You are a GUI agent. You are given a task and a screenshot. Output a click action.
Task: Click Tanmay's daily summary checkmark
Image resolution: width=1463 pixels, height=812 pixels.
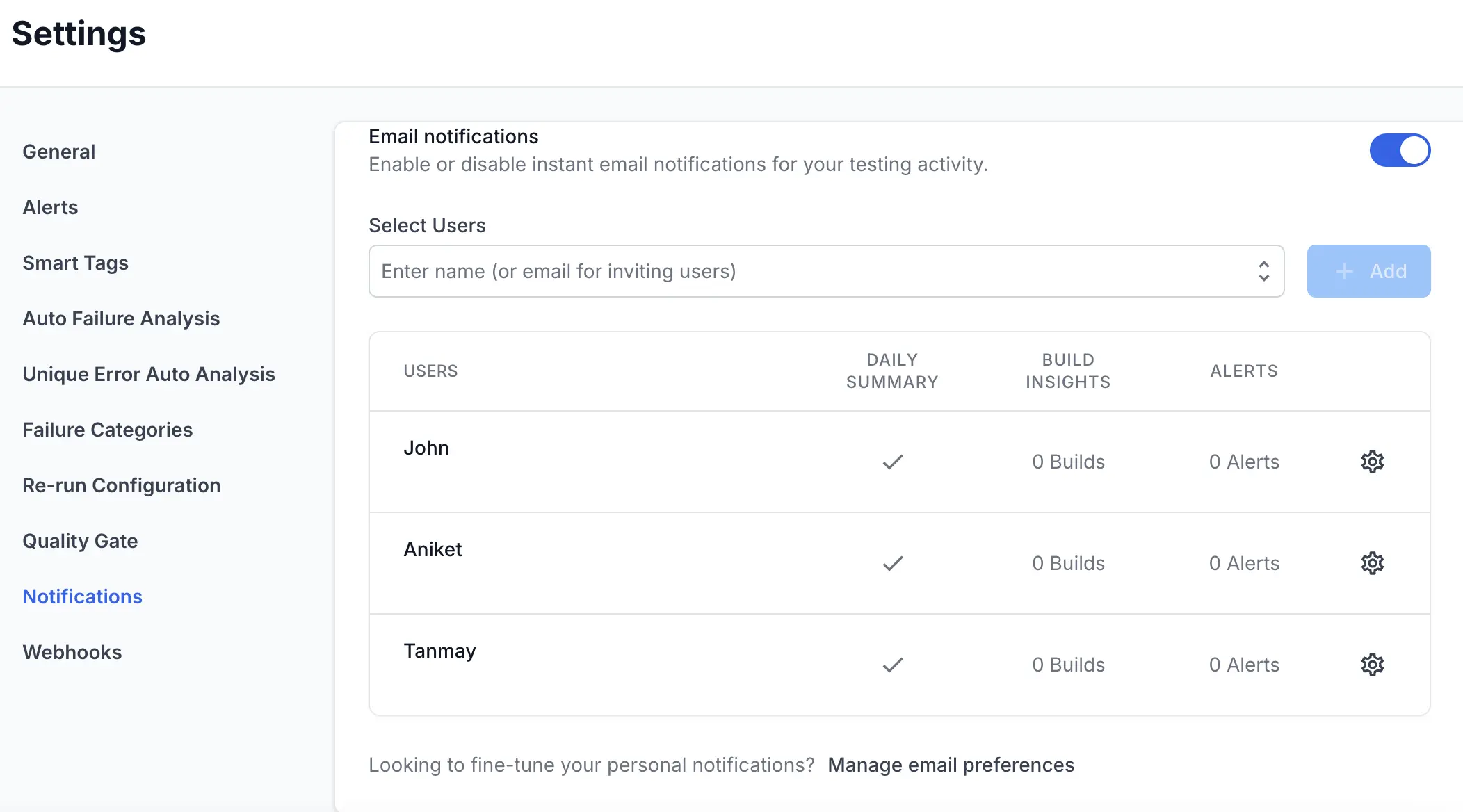(892, 665)
